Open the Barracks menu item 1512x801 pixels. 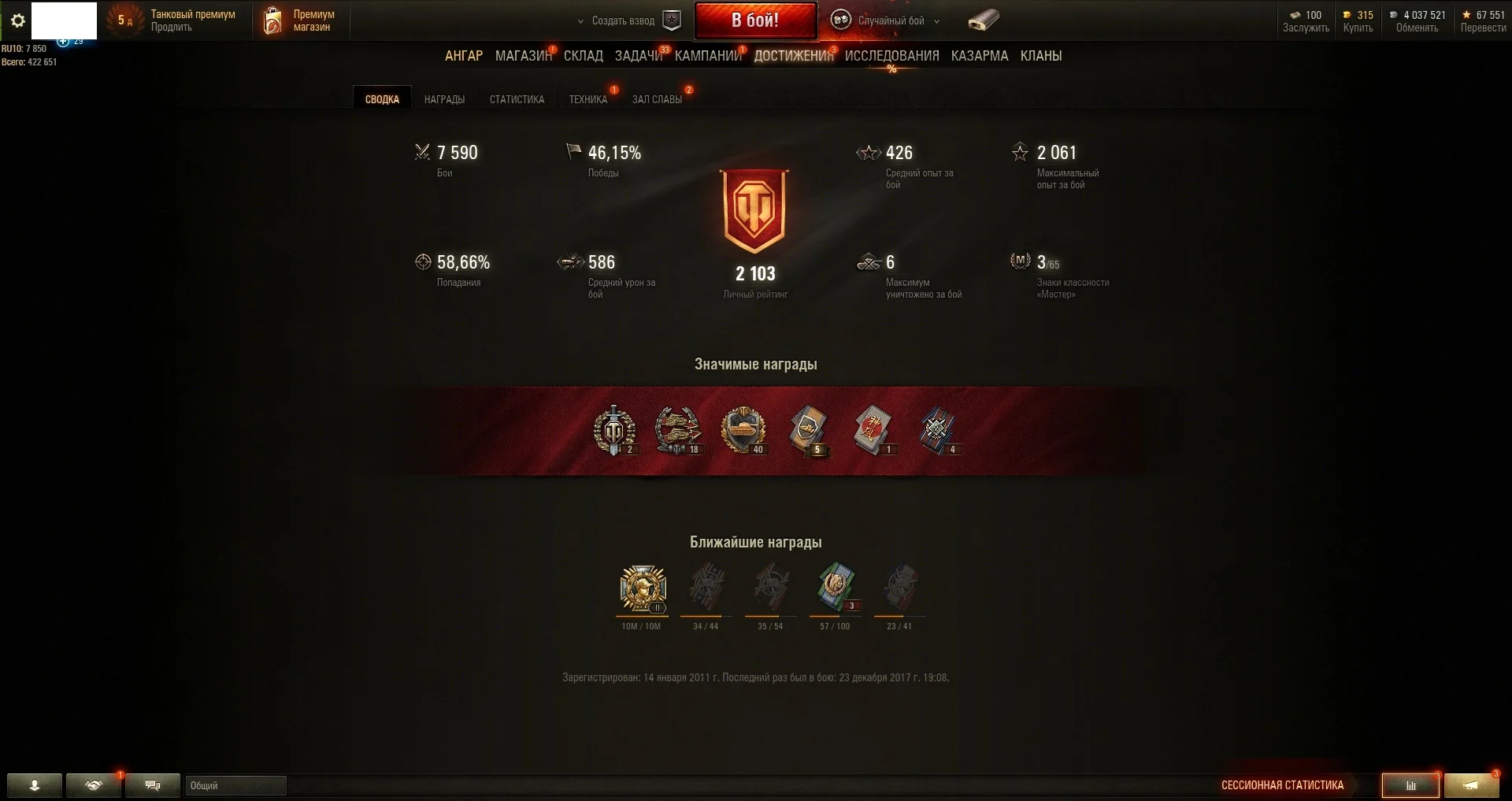pos(980,56)
